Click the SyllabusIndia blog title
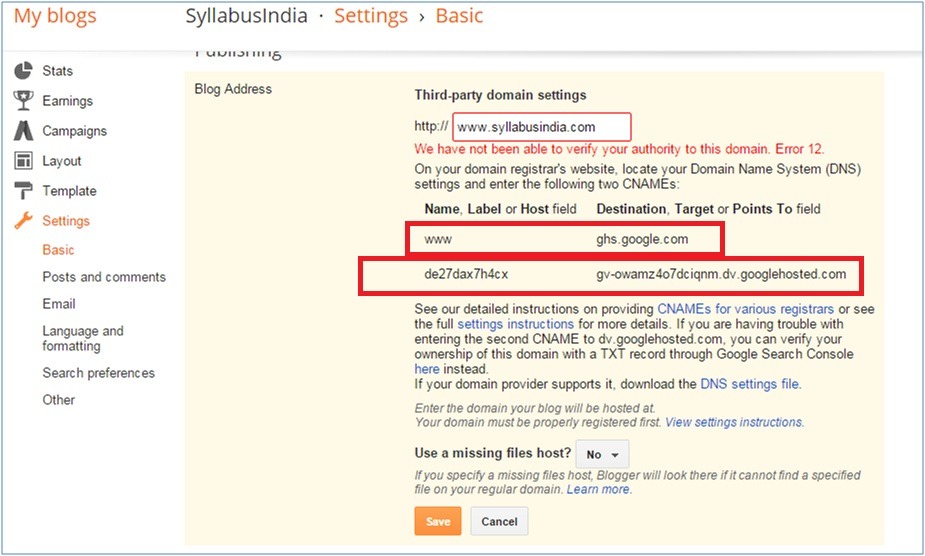925x556 pixels. pyautogui.click(x=247, y=16)
